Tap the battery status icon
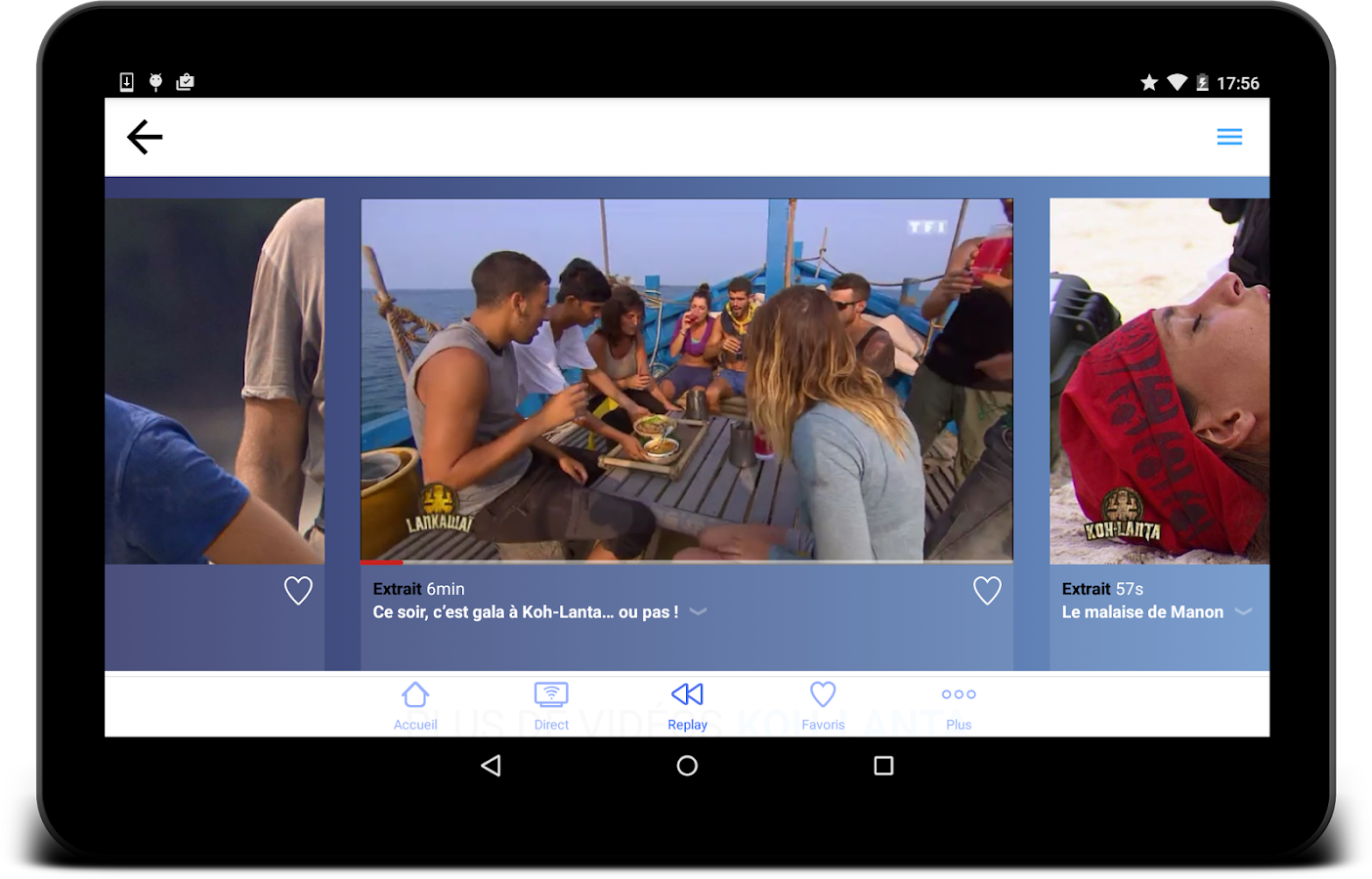1372x879 pixels. click(x=1202, y=83)
